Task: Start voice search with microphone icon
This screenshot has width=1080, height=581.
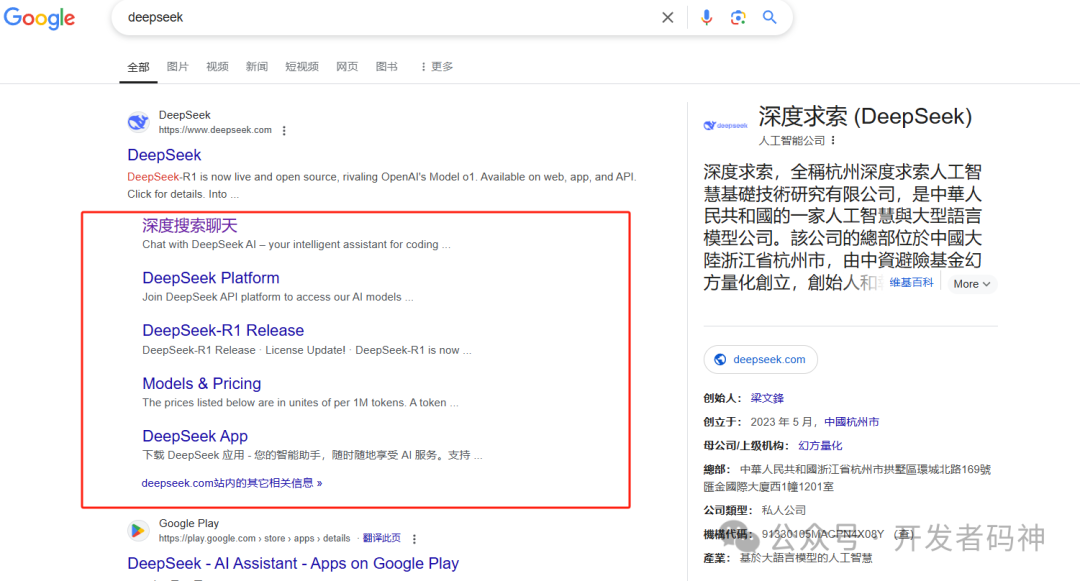Action: click(706, 18)
